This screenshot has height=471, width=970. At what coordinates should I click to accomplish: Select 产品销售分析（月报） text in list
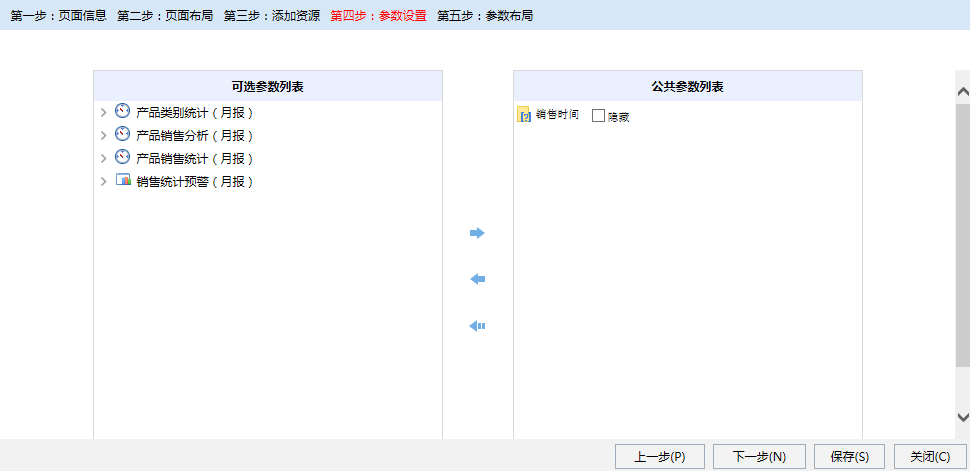194,136
